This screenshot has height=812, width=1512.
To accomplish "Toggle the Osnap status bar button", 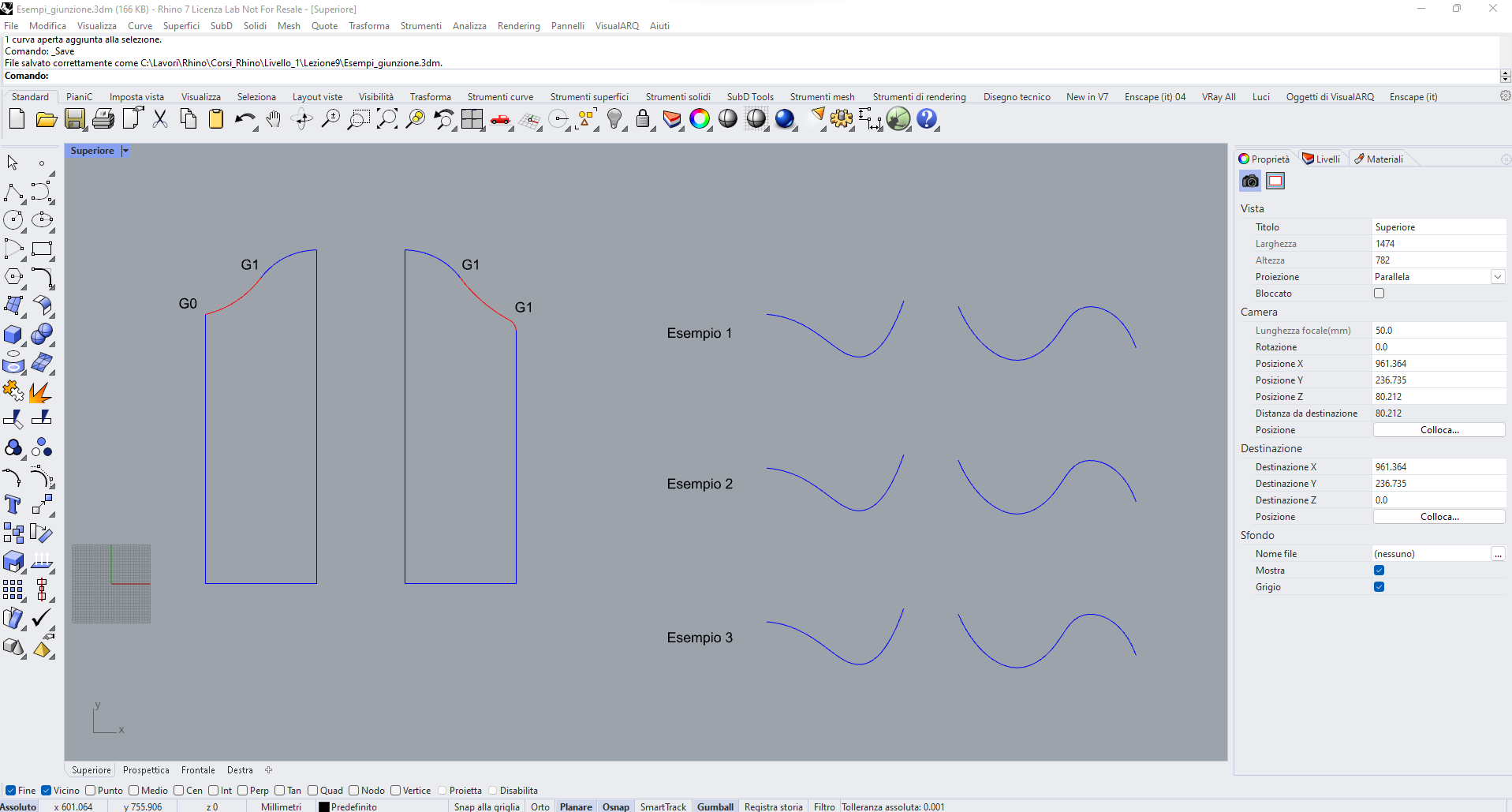I will pyautogui.click(x=616, y=806).
